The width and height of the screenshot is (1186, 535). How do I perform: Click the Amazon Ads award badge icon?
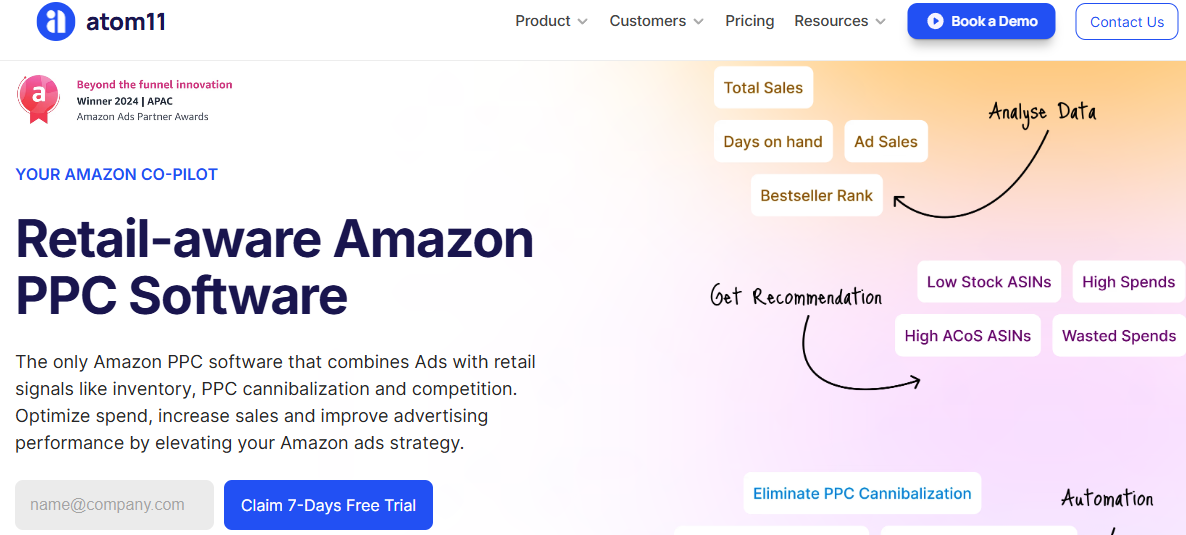point(38,99)
